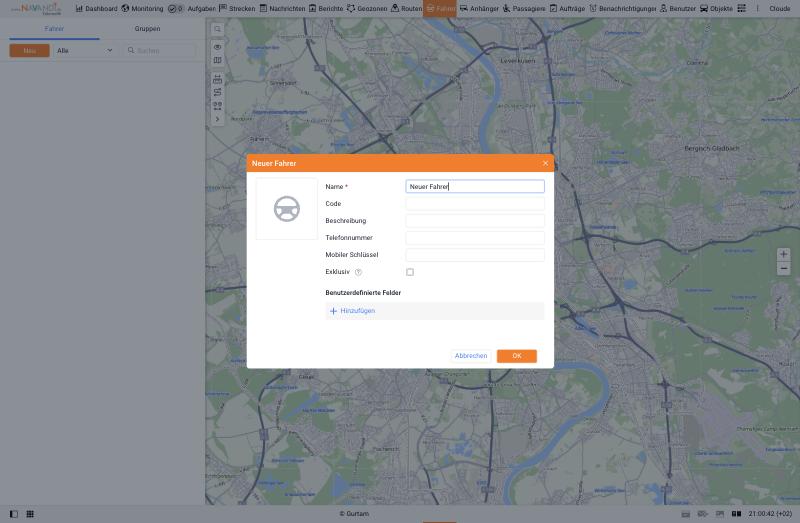The image size is (800, 523).
Task: Toggle the map visibility eye icon
Action: pos(217,47)
